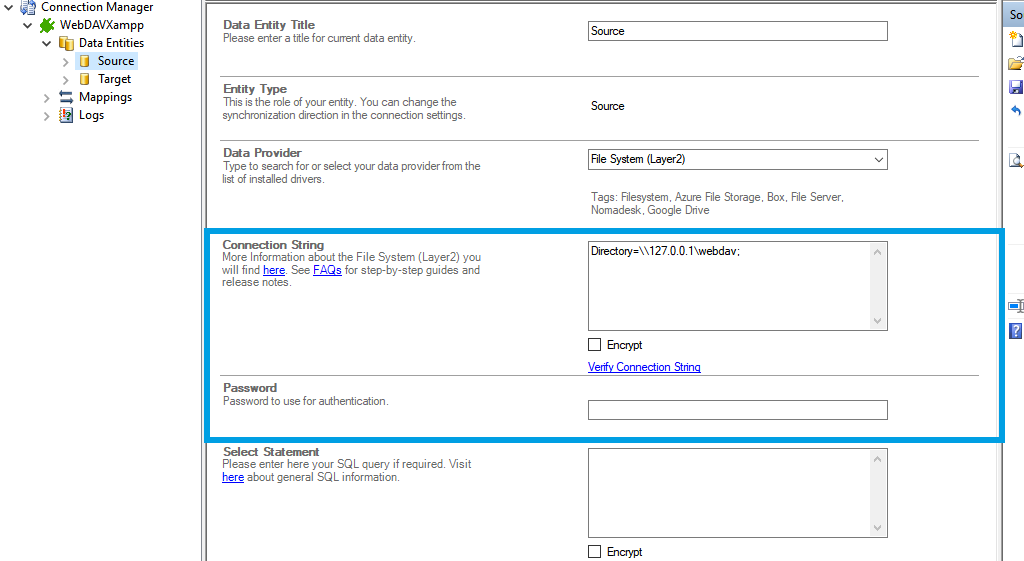The width and height of the screenshot is (1024, 561).
Task: Click the Logs notebook icon in tree
Action: pos(66,115)
